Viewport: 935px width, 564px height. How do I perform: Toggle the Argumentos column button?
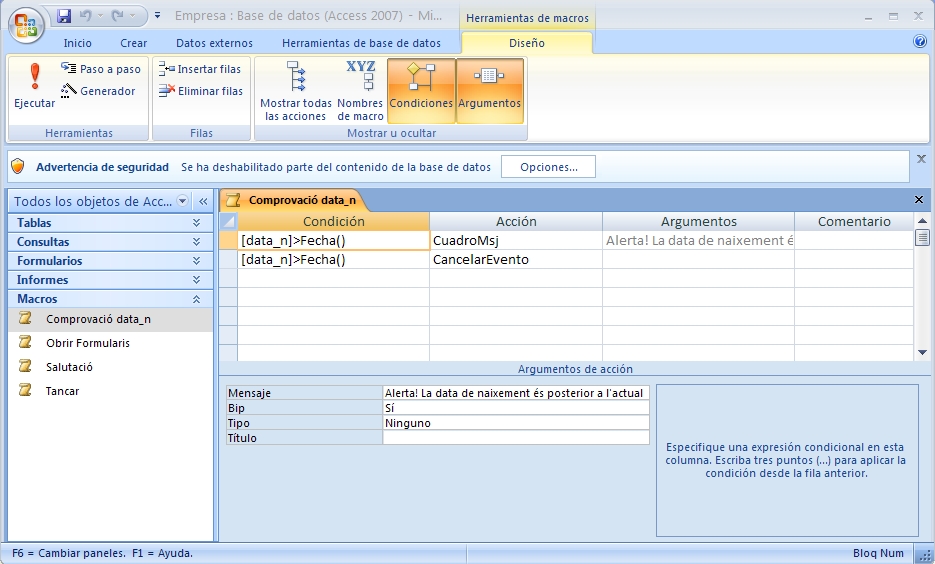tap(489, 88)
